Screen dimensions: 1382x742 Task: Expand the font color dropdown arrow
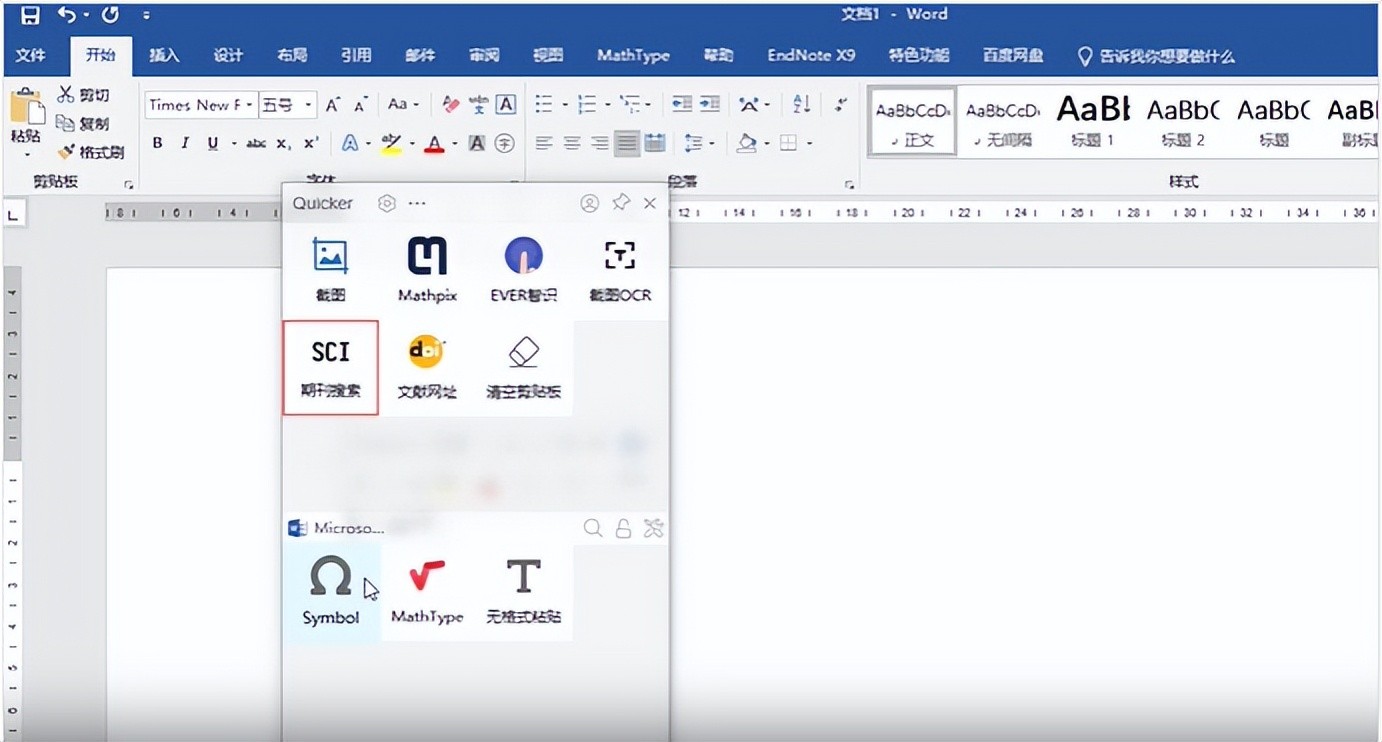click(x=454, y=144)
